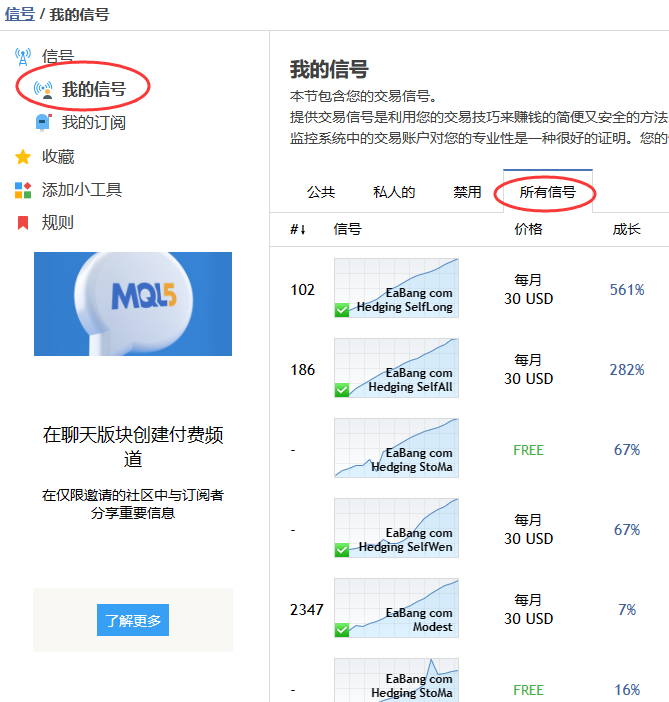
Task: Switch to the 公共 tab
Action: pos(321,192)
